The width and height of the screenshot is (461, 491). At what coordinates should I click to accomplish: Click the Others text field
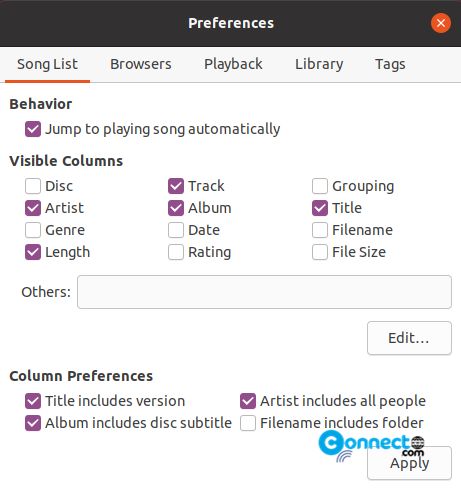(x=264, y=292)
